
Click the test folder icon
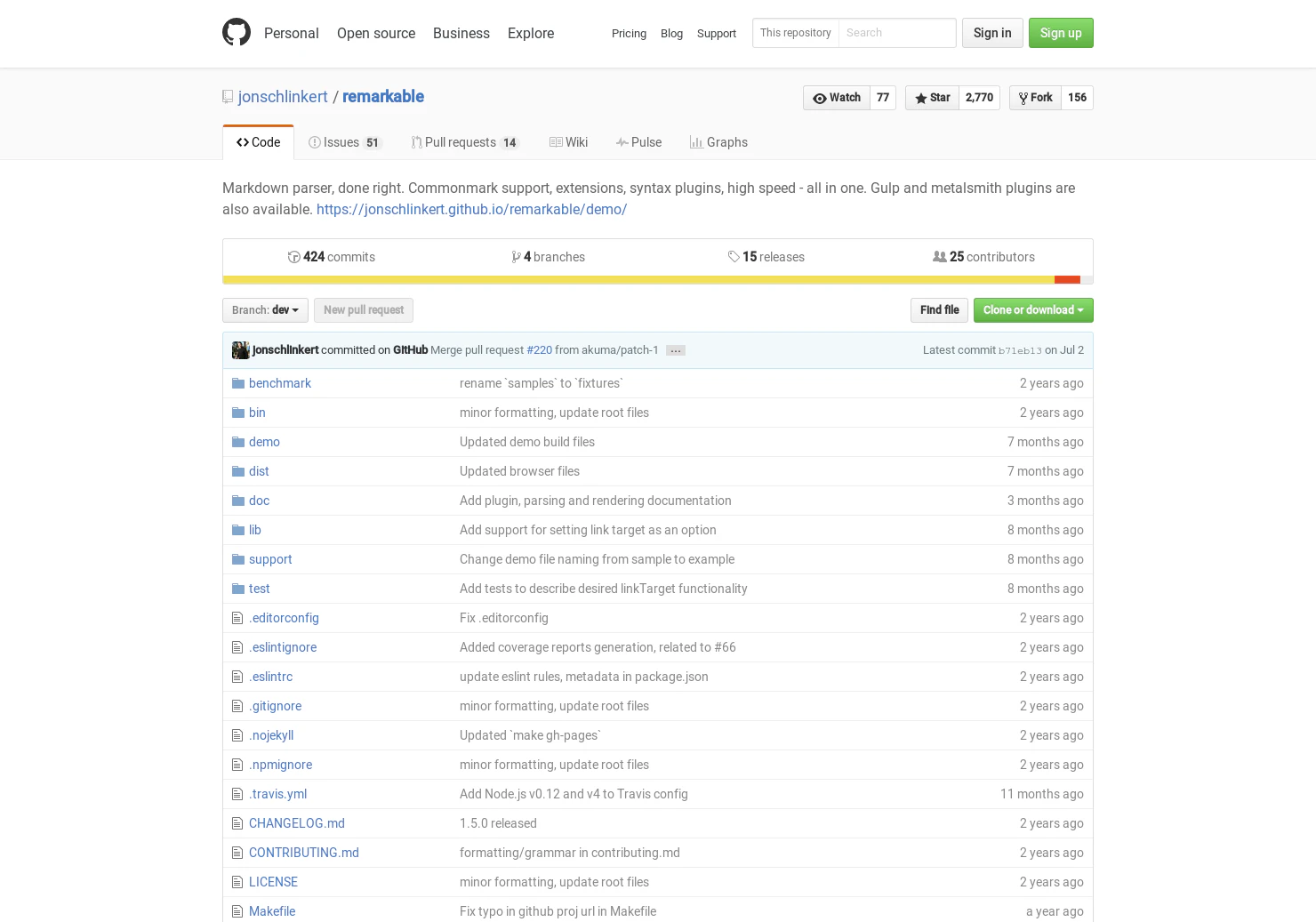tap(238, 589)
